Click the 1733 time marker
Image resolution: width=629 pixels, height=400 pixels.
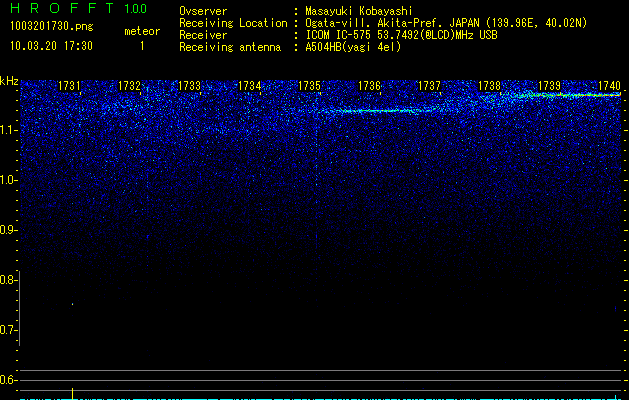pos(189,86)
